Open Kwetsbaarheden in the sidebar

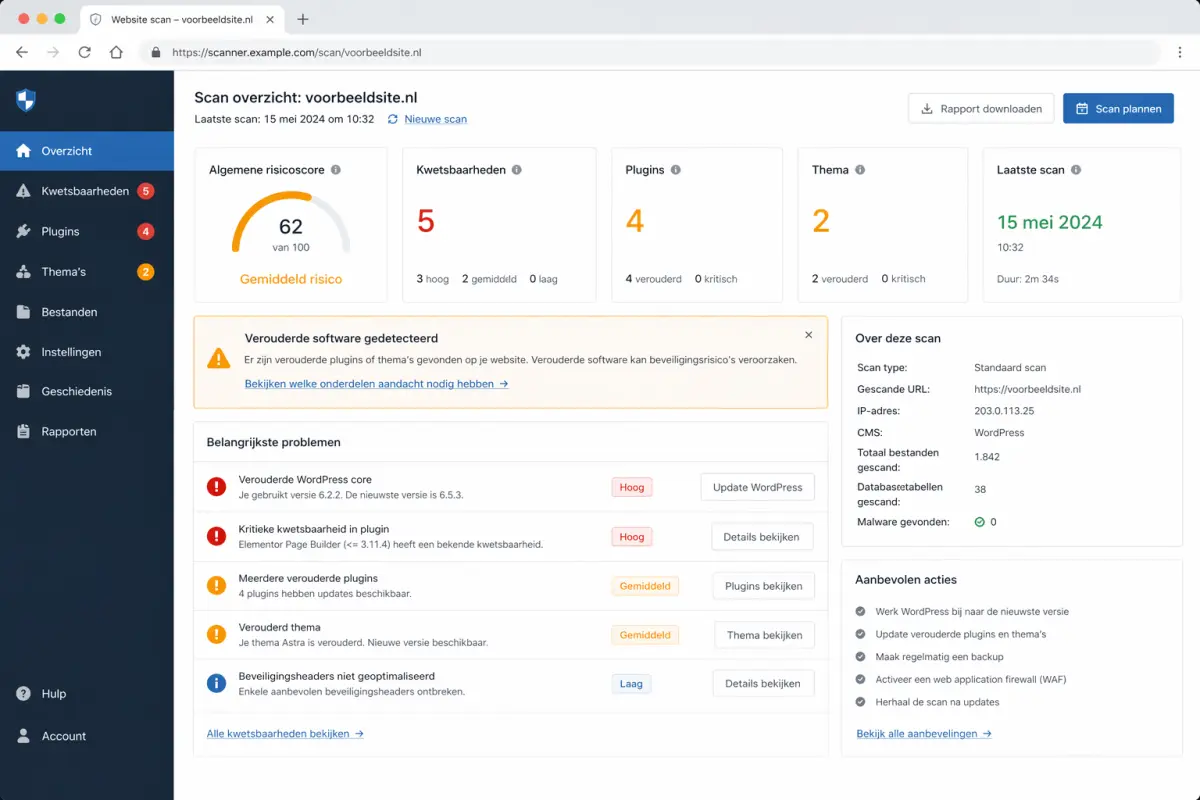87,191
